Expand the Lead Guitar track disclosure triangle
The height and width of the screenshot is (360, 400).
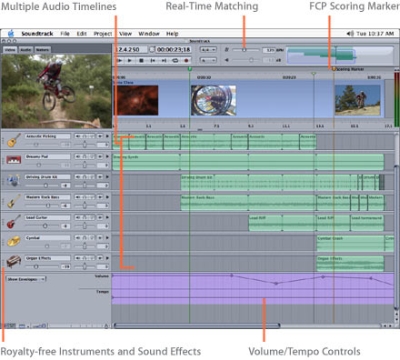pos(107,218)
